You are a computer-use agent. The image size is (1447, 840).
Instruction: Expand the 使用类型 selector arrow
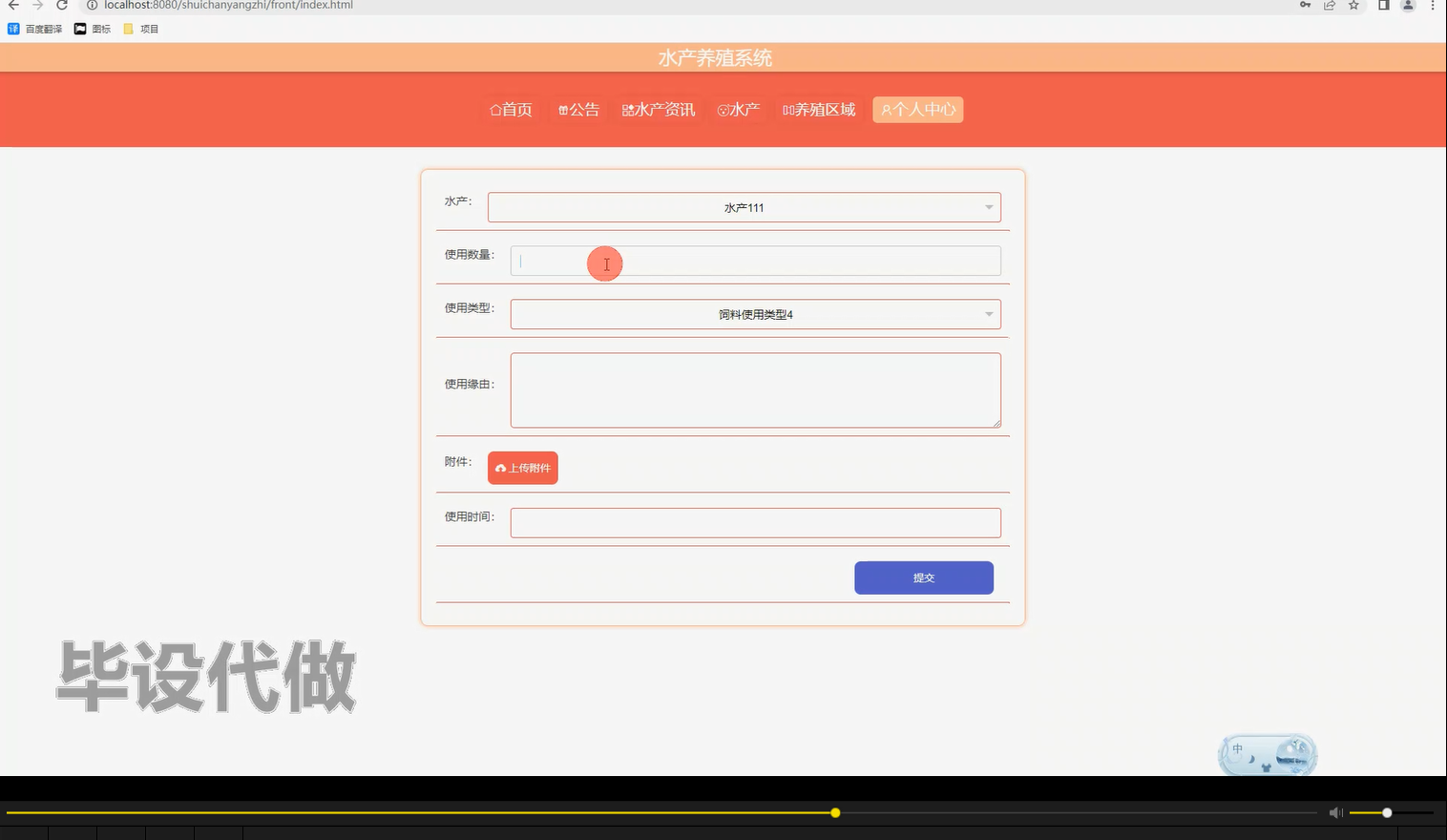(988, 314)
